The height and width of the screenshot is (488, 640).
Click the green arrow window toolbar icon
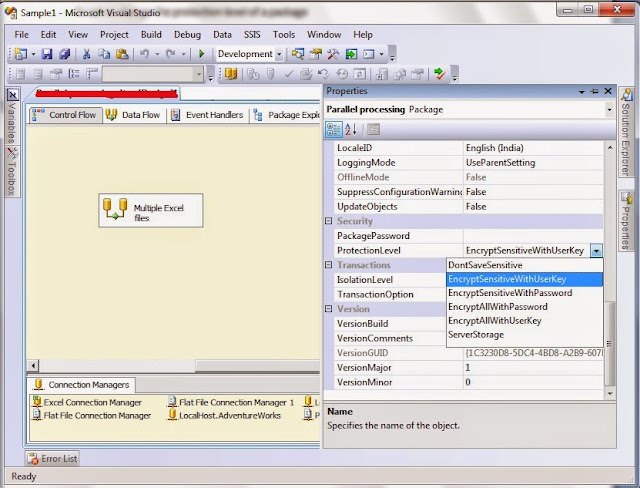click(x=351, y=54)
